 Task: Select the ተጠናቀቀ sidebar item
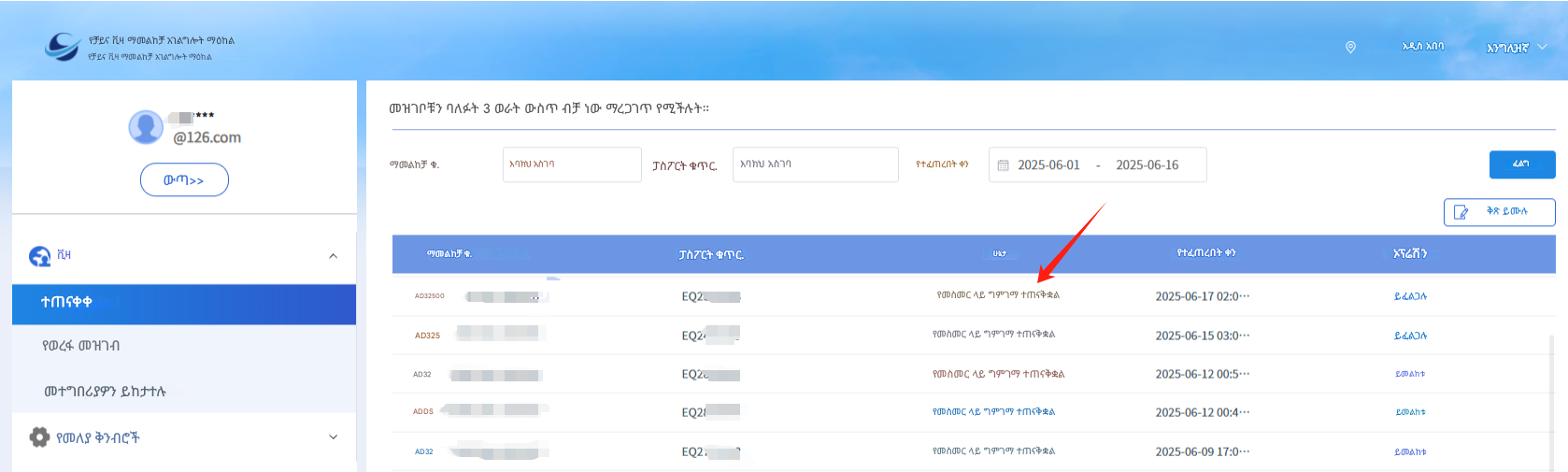[184, 303]
